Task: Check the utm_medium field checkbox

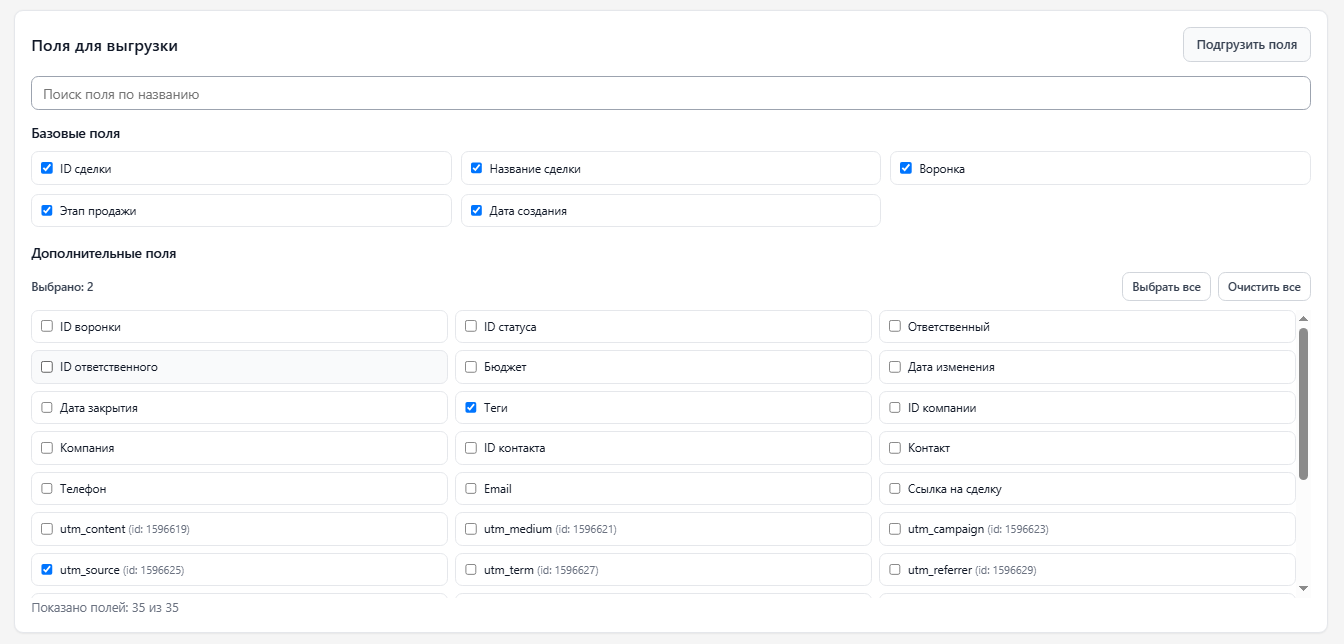Action: 471,529
